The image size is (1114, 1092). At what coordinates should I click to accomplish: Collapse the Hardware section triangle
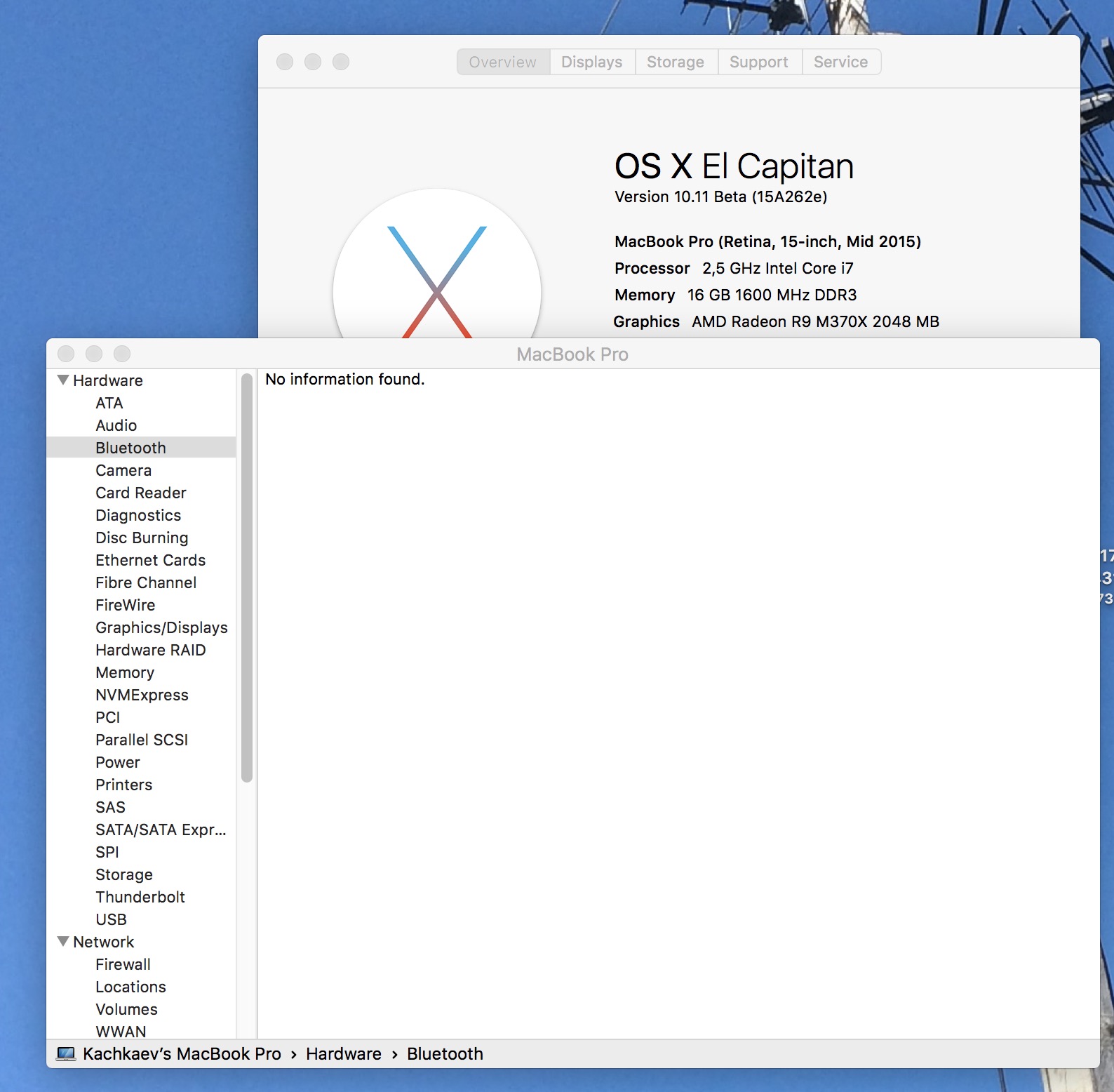point(63,380)
